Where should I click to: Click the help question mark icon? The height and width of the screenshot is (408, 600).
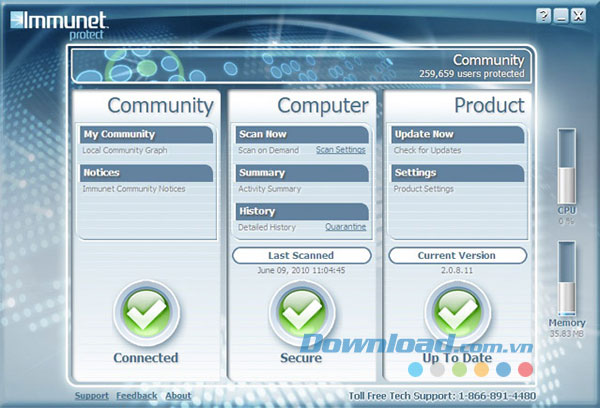click(x=544, y=16)
